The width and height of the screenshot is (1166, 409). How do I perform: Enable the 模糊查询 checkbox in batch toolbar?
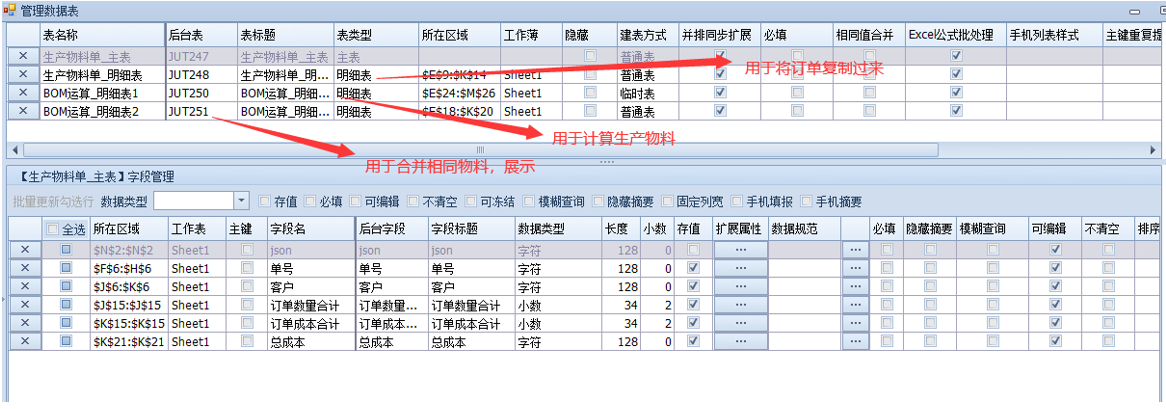[x=530, y=201]
